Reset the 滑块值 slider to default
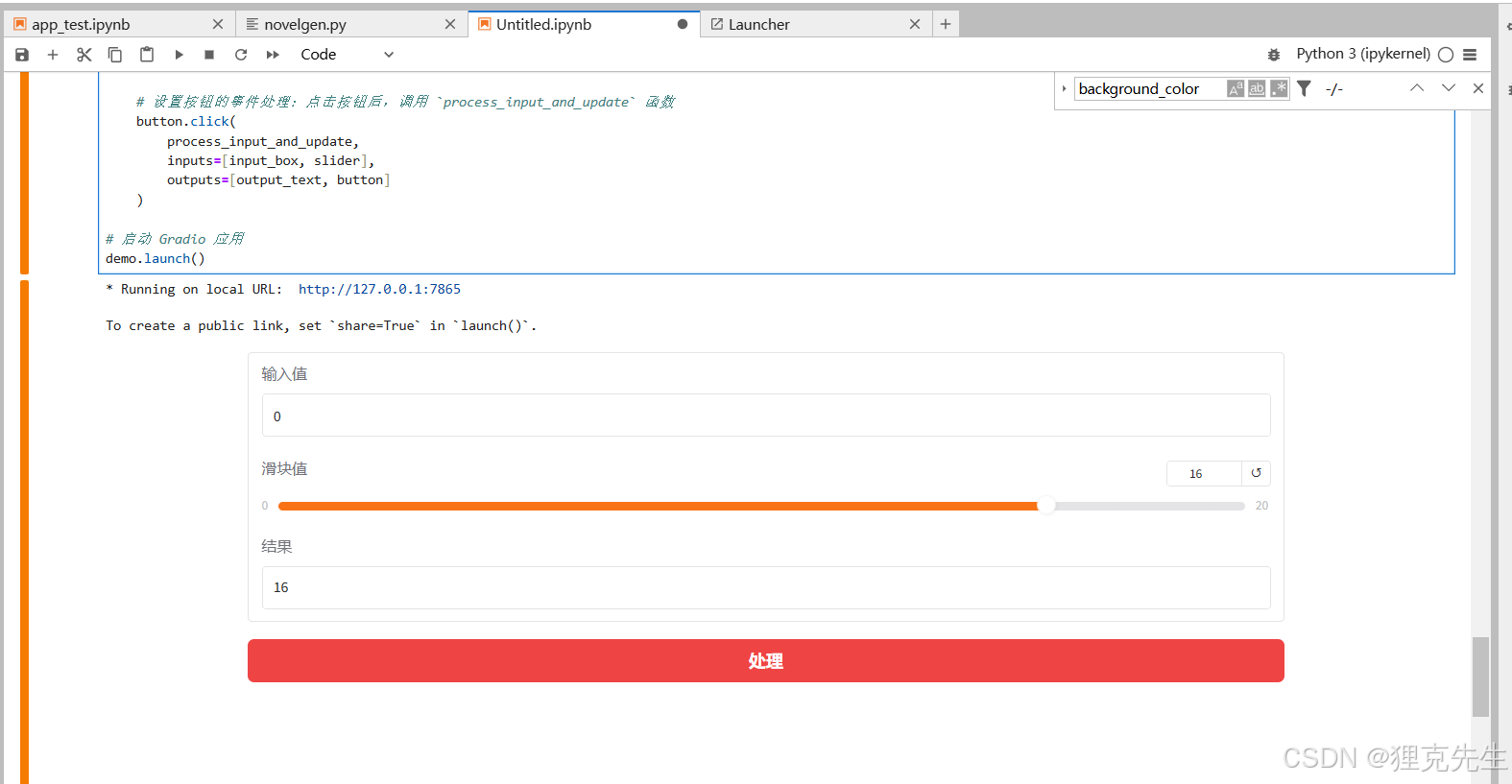Viewport: 1512px width, 784px height. click(x=1256, y=473)
